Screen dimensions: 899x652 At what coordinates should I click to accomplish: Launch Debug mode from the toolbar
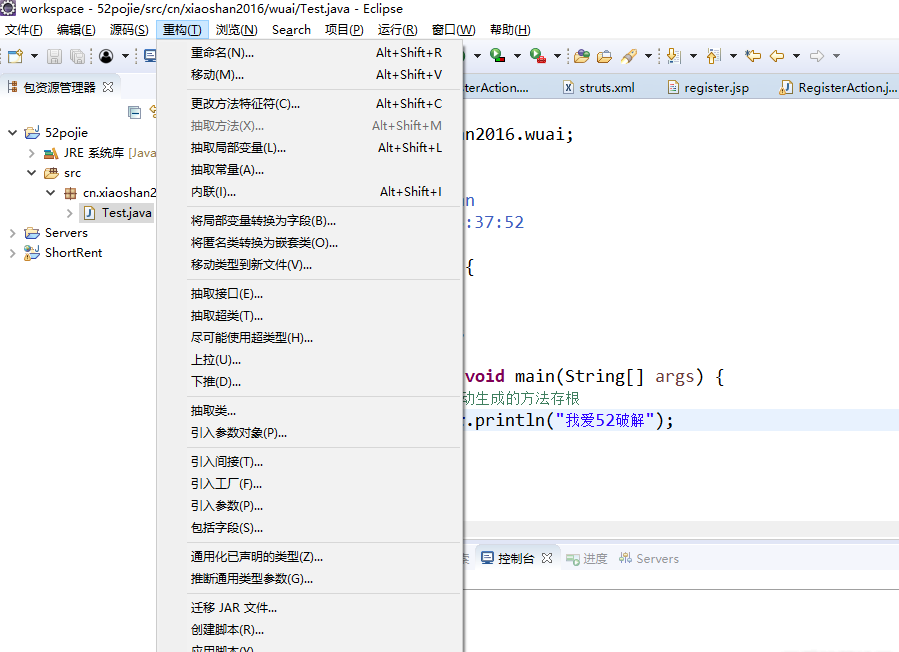[x=463, y=57]
